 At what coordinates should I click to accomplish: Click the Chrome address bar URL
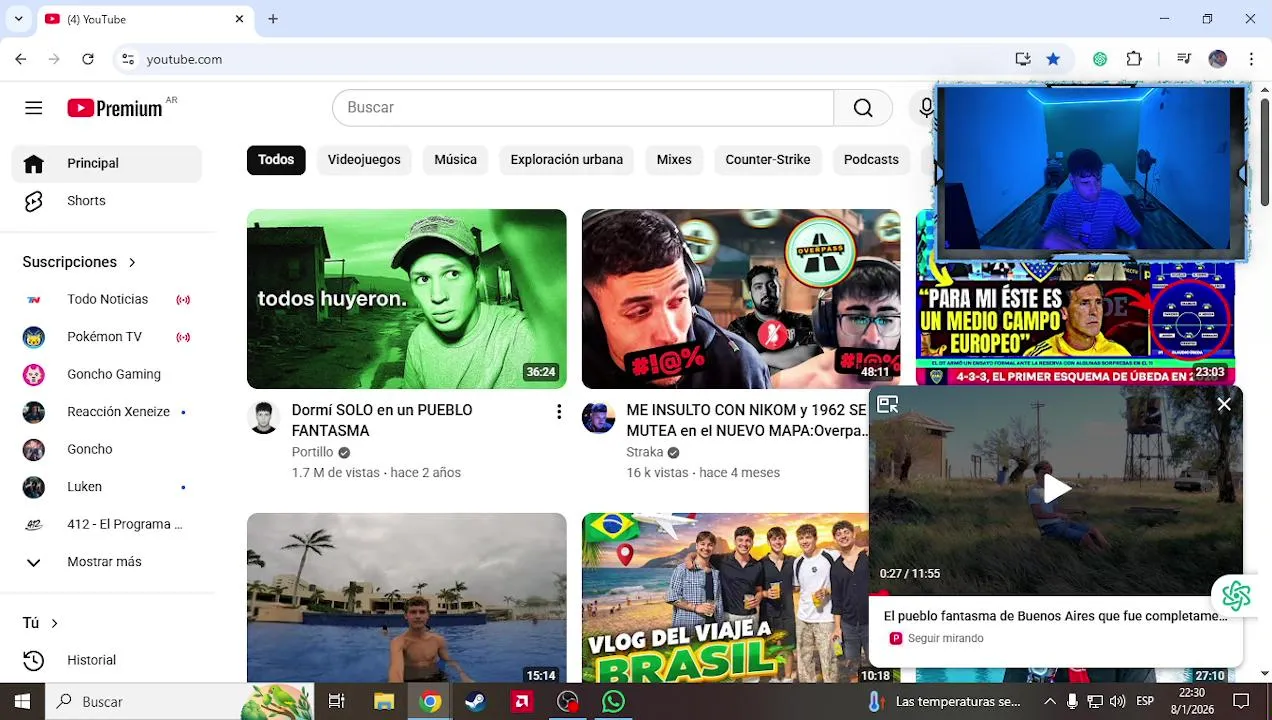(184, 59)
